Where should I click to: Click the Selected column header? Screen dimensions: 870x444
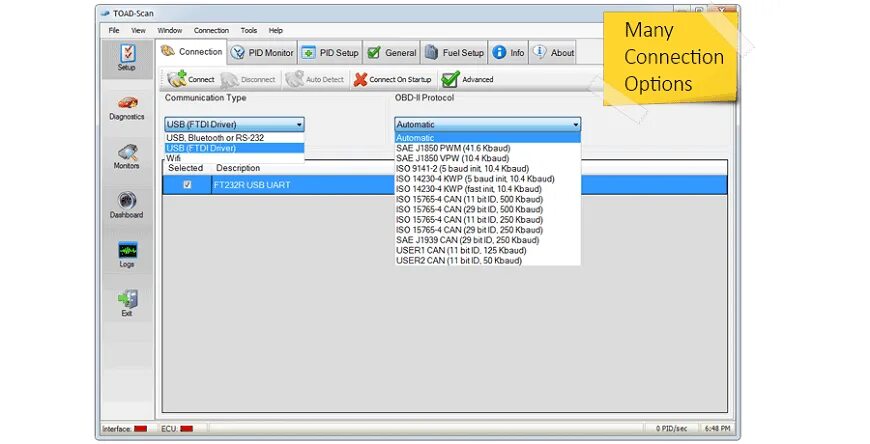point(186,168)
